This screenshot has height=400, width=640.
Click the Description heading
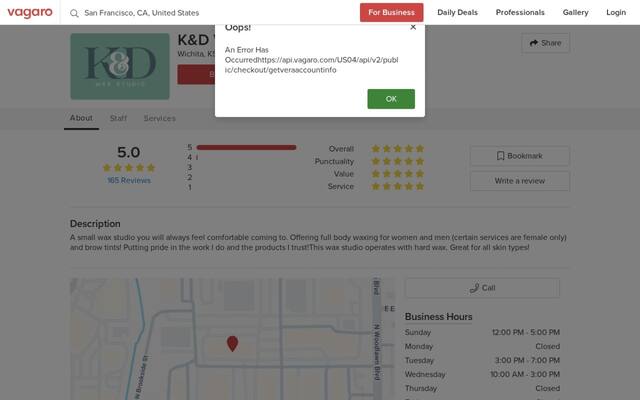point(95,224)
